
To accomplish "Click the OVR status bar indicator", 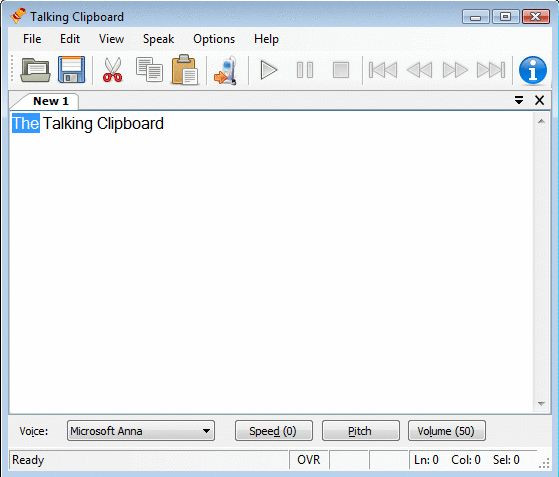I will [x=309, y=460].
